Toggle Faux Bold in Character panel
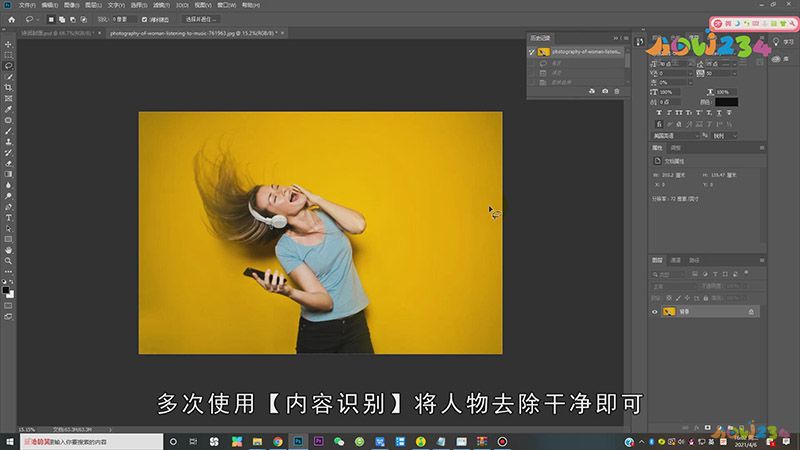This screenshot has width=800, height=450. coord(659,113)
